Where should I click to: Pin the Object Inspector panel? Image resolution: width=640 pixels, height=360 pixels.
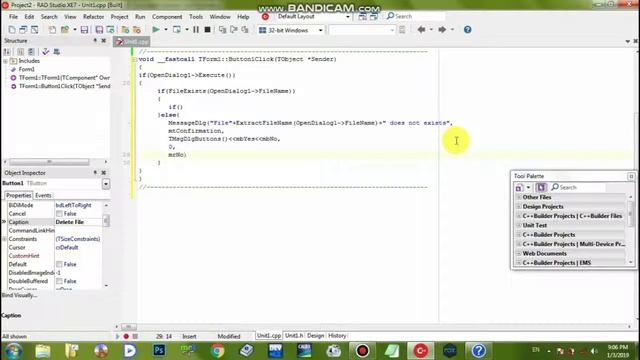click(x=95, y=173)
